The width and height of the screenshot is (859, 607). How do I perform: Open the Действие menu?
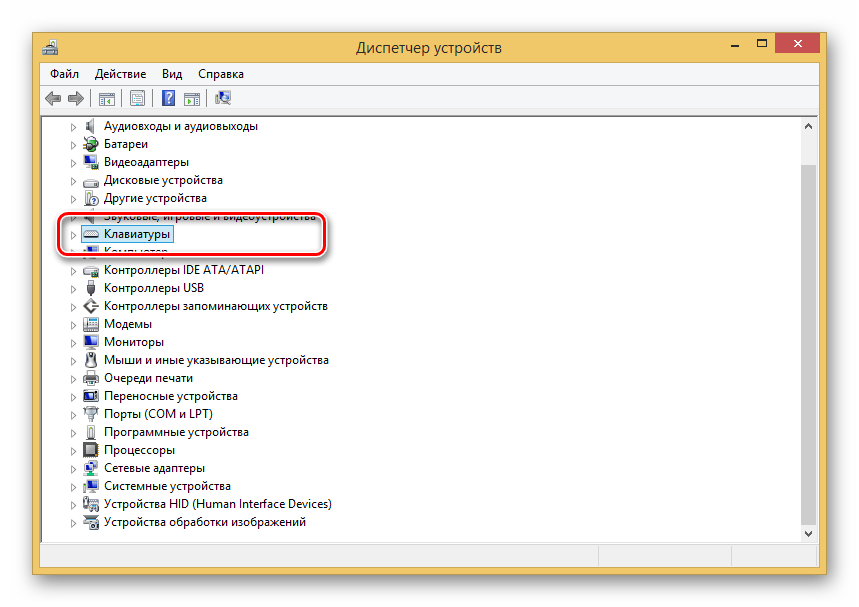click(120, 74)
